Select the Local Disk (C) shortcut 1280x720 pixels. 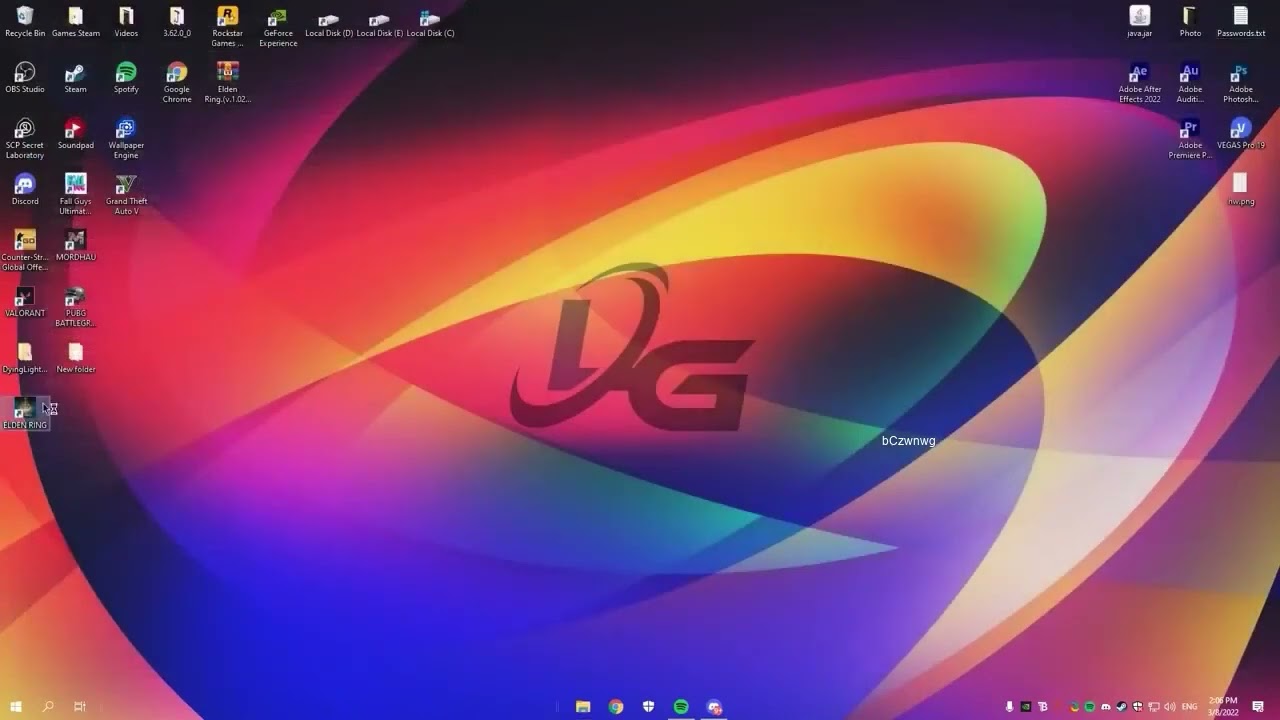(x=430, y=22)
